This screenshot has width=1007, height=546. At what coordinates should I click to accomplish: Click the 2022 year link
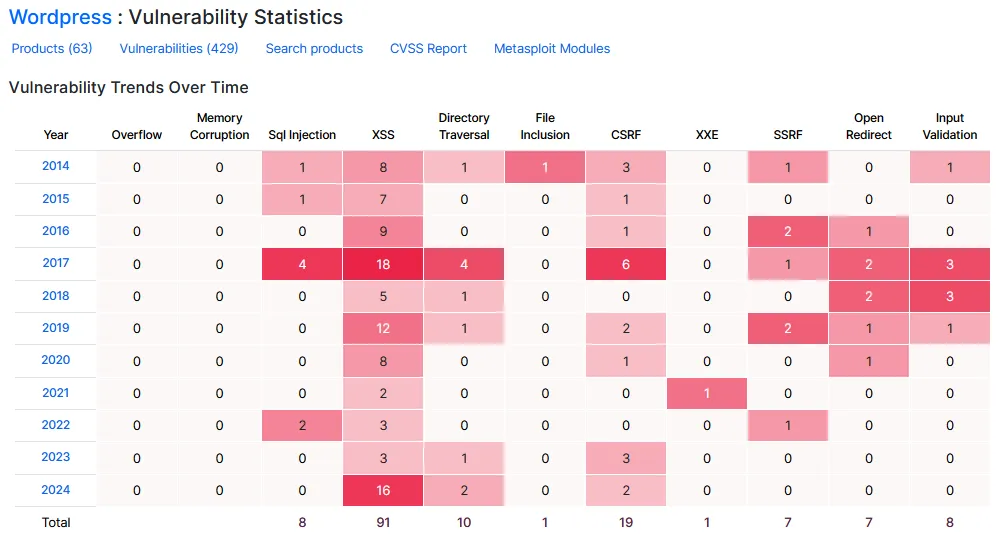pyautogui.click(x=56, y=425)
